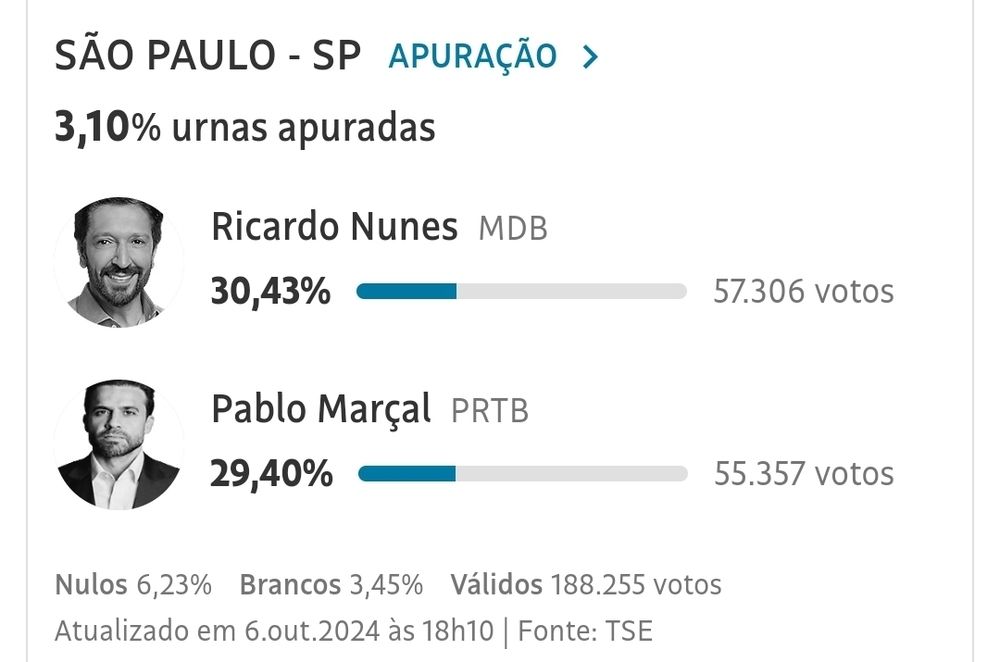Select the Pablo Marçal candidate name
Viewport: 1000px width, 662px height.
coord(321,409)
